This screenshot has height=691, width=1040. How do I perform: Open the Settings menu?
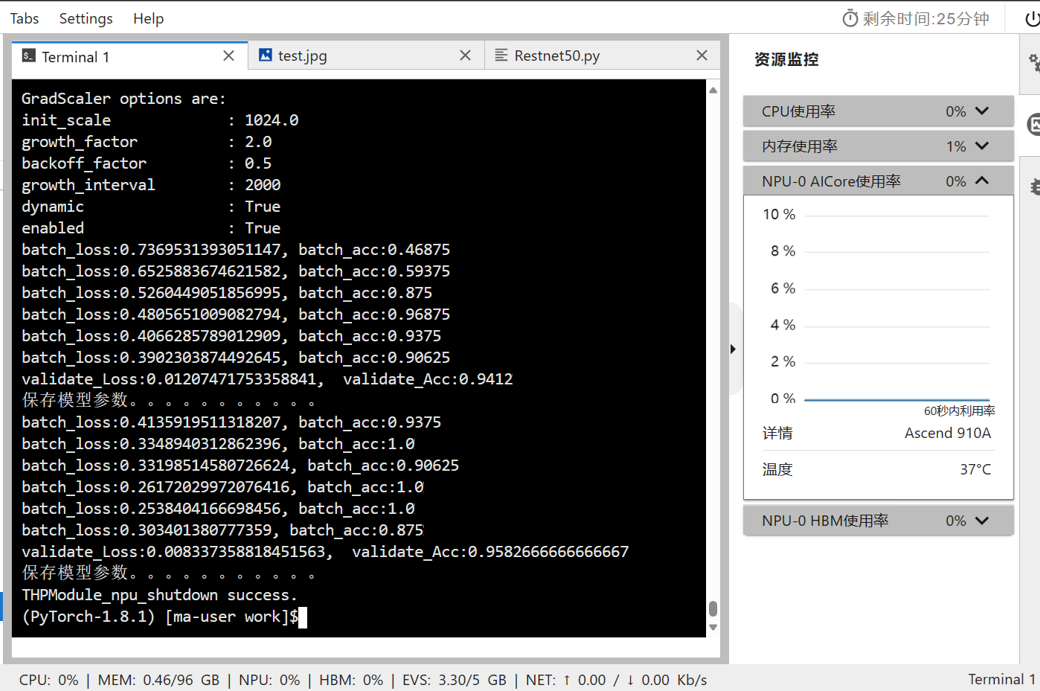[x=86, y=19]
